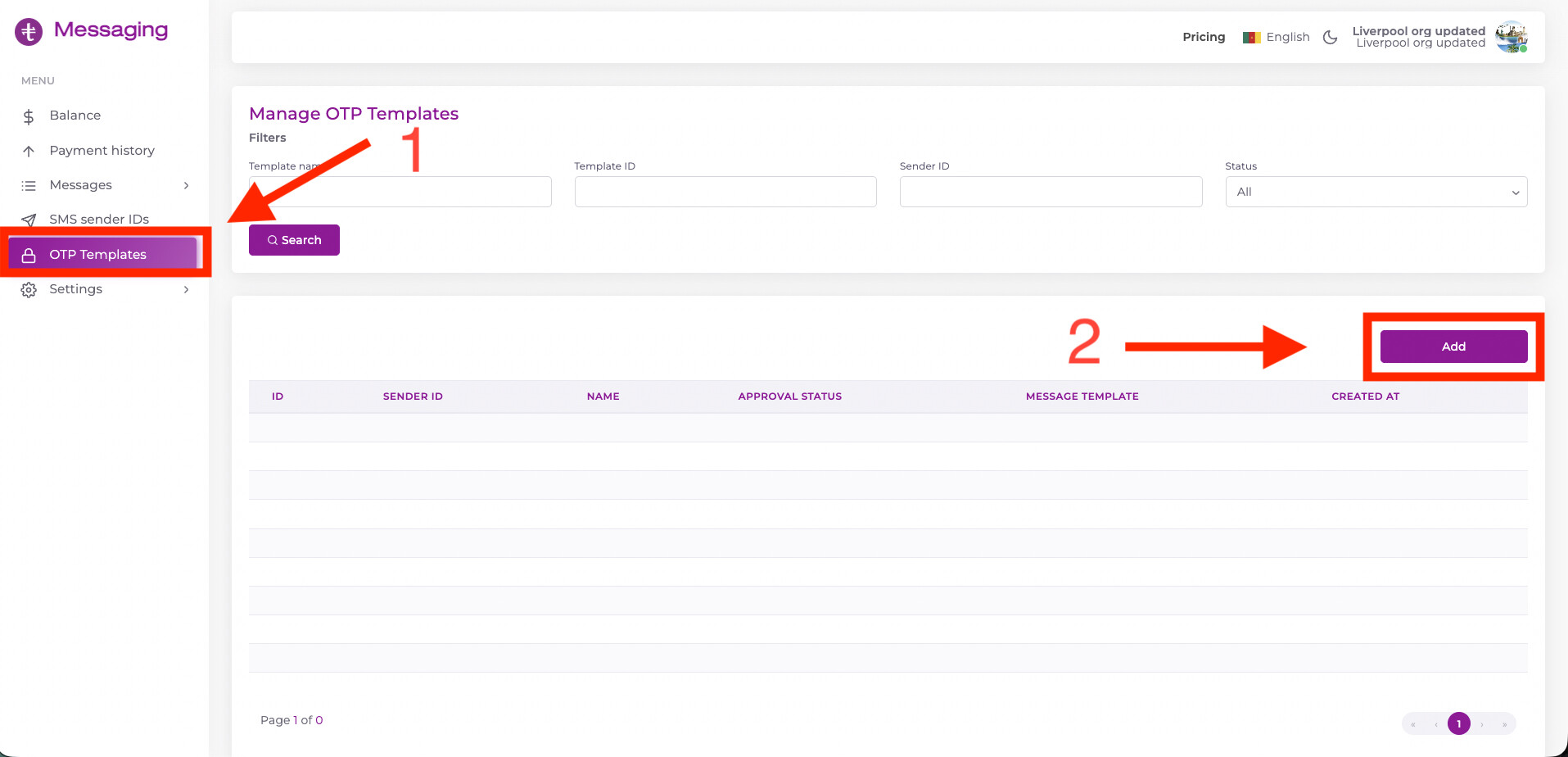Focus the Template ID input field
The width and height of the screenshot is (1568, 757).
click(725, 192)
